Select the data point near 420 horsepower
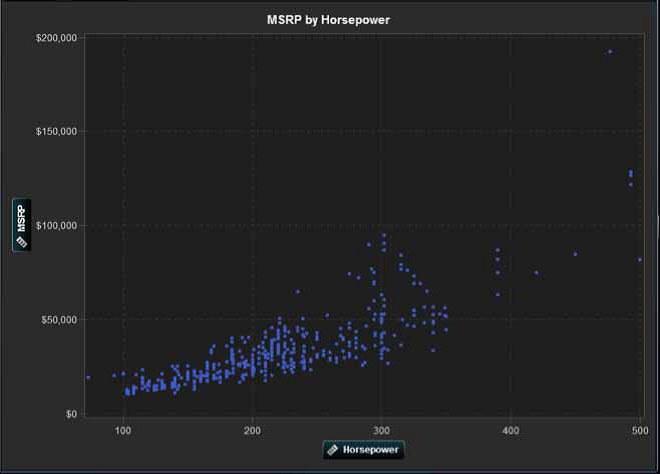The width and height of the screenshot is (660, 474). point(536,273)
